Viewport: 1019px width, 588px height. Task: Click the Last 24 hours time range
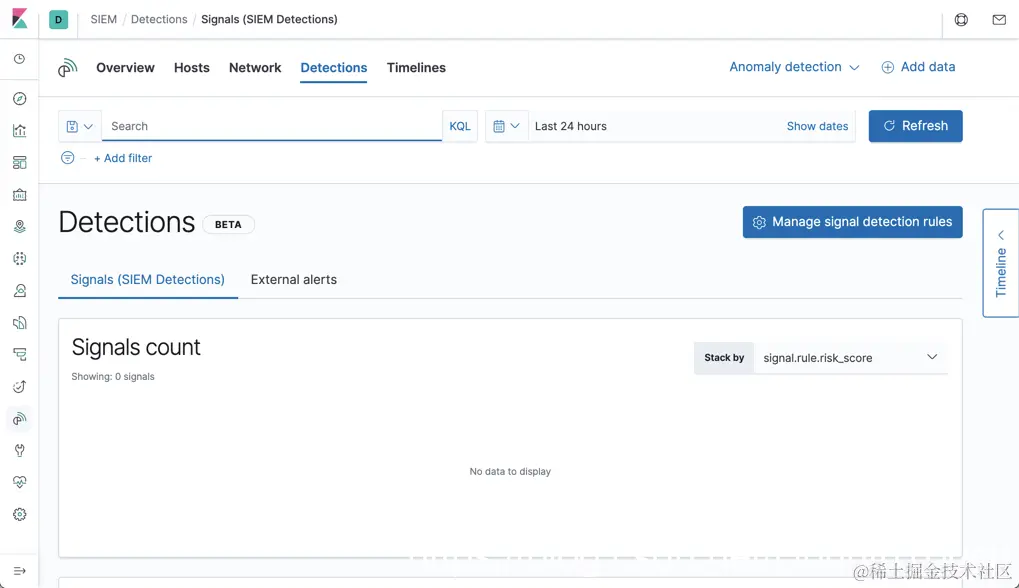coord(571,126)
